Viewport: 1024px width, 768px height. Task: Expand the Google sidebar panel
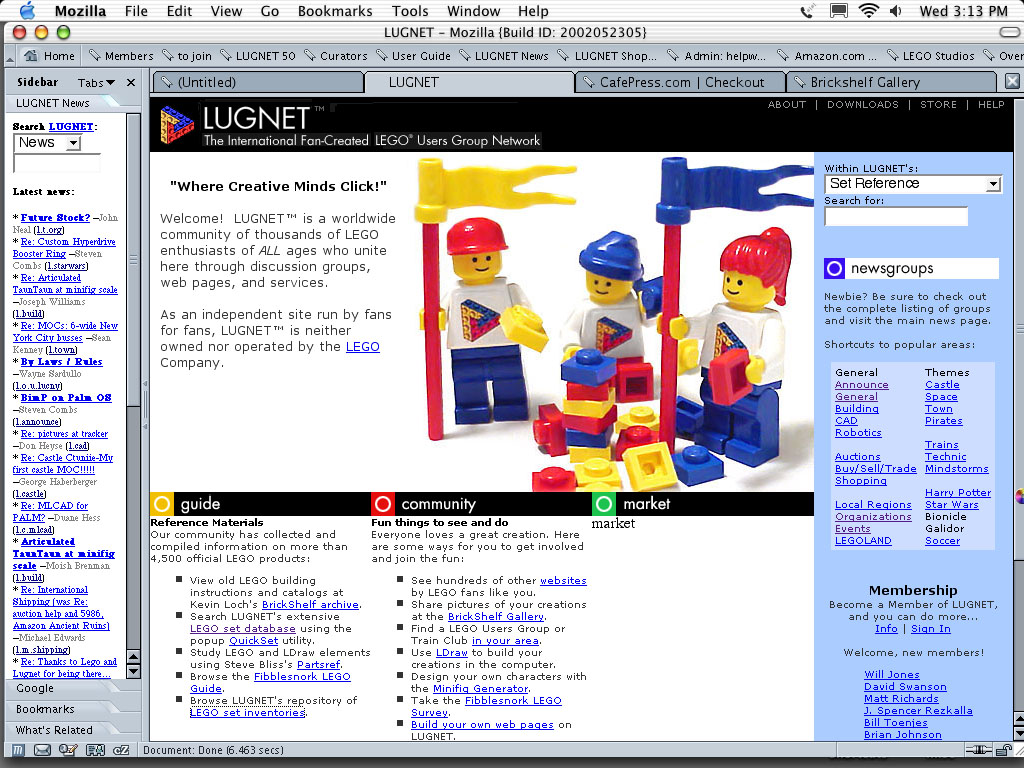[x=72, y=688]
